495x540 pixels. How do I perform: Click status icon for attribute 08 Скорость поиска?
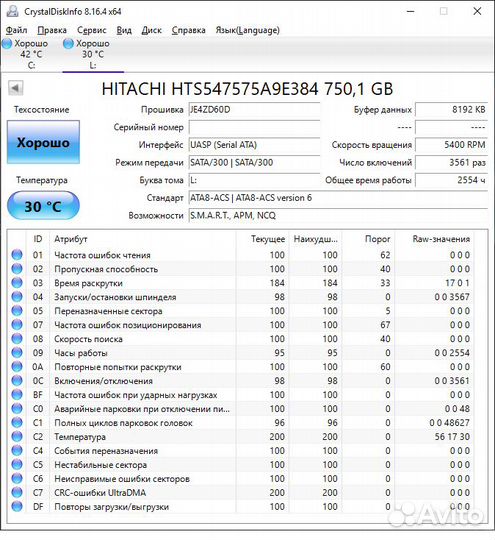[17, 339]
